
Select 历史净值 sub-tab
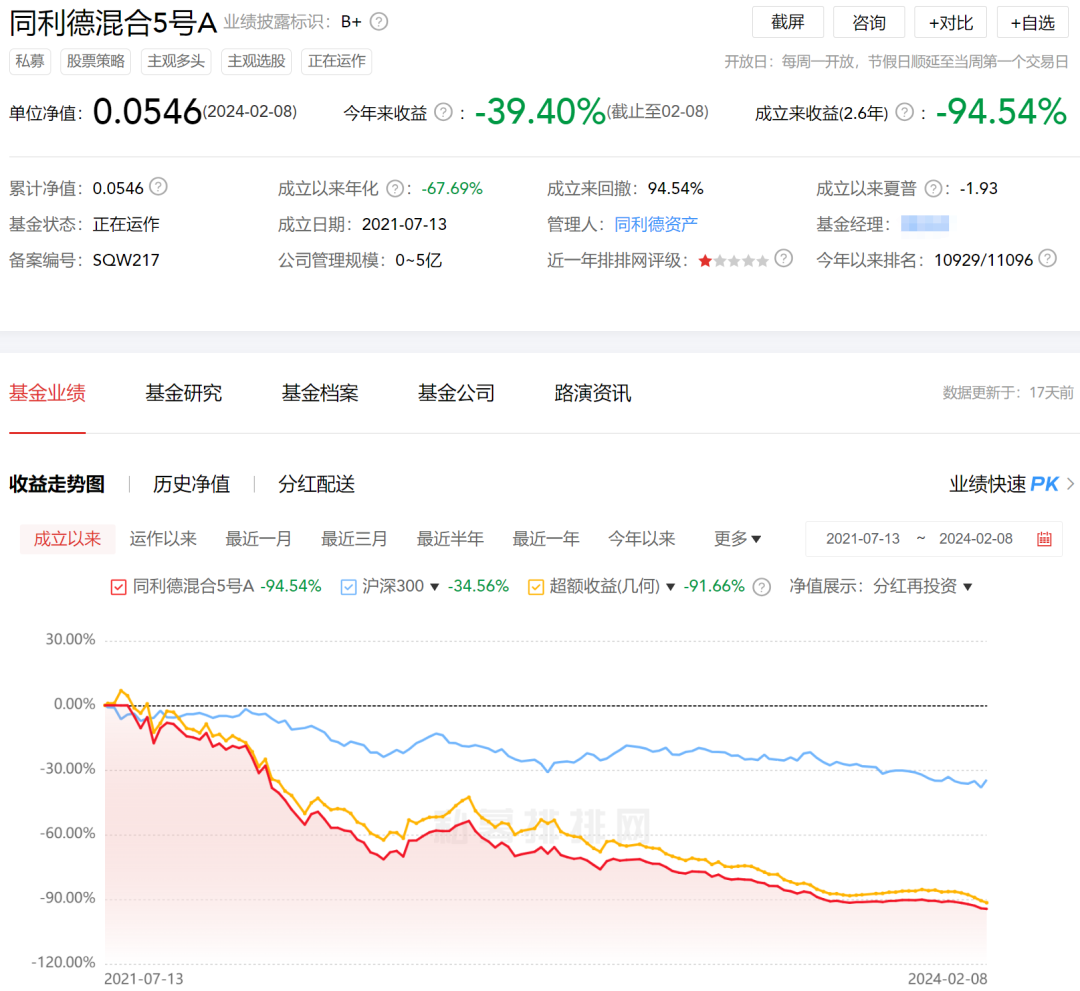pos(191,484)
